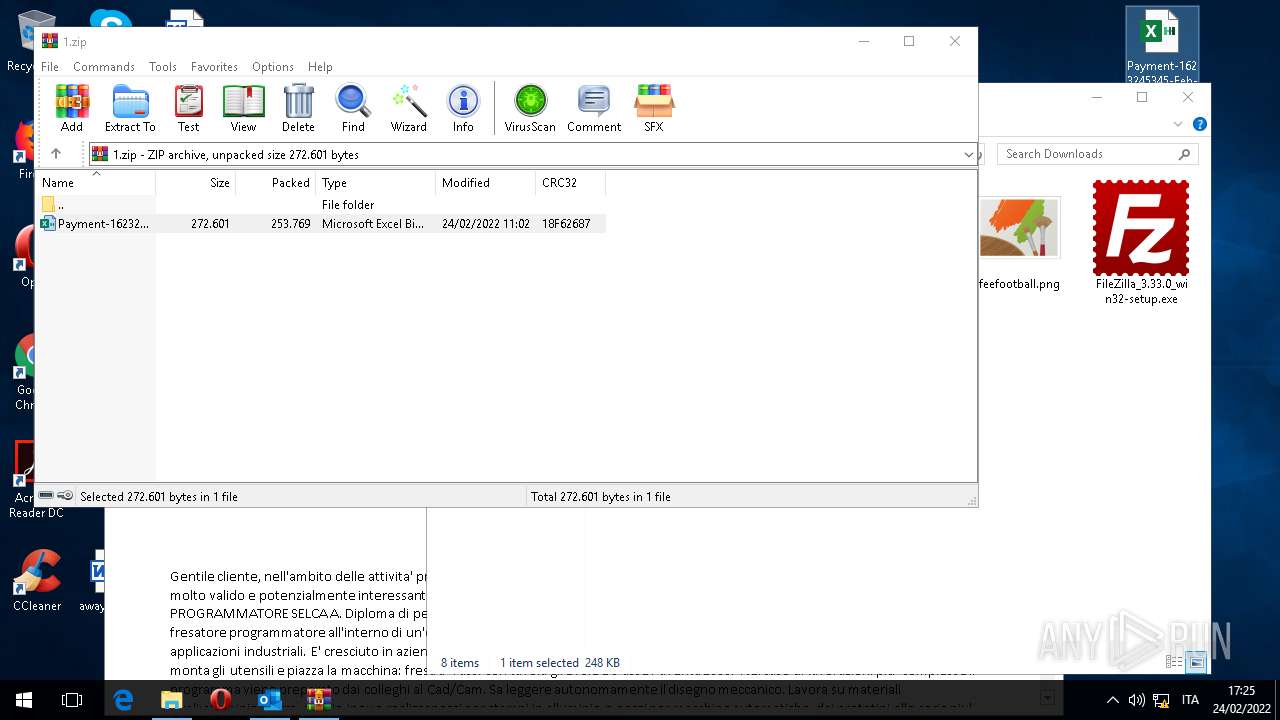Screen dimensions: 1280x720
Task: Open the File menu
Action: tap(50, 67)
